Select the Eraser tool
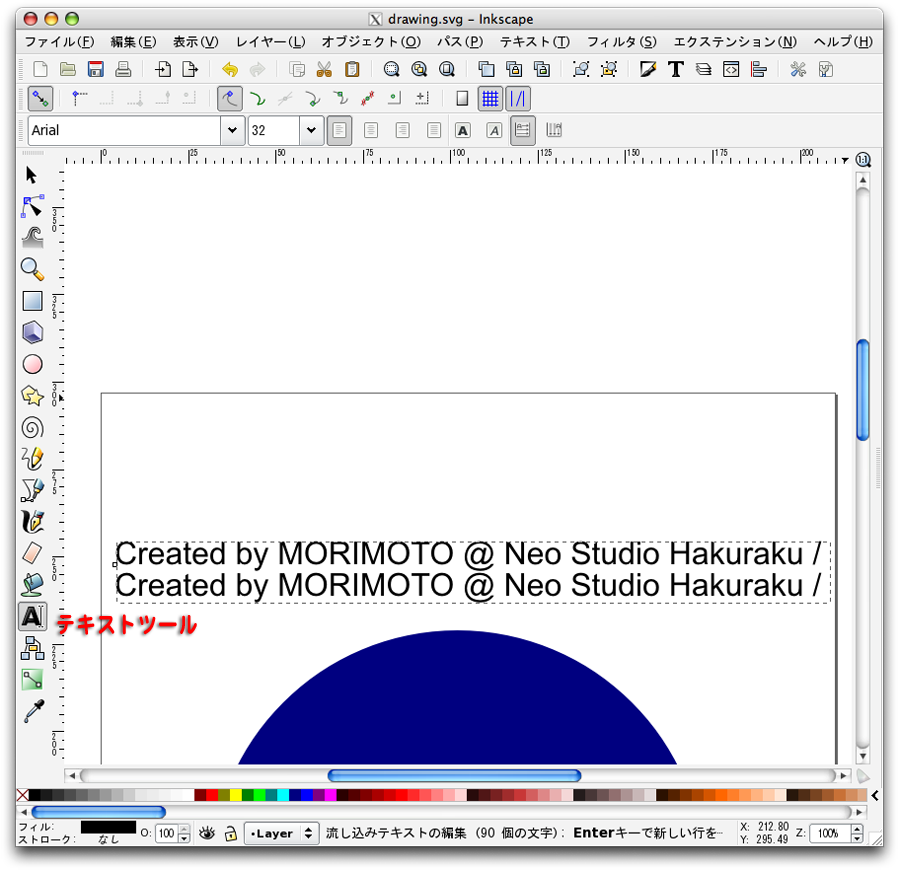Viewport: 900px width, 870px height. (32, 553)
